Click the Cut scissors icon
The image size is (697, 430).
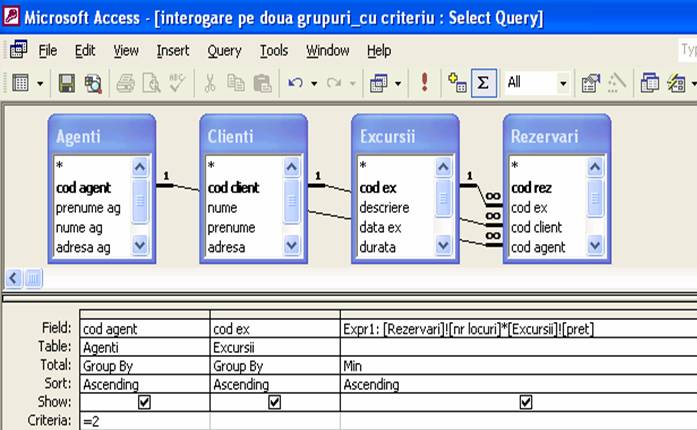click(210, 84)
